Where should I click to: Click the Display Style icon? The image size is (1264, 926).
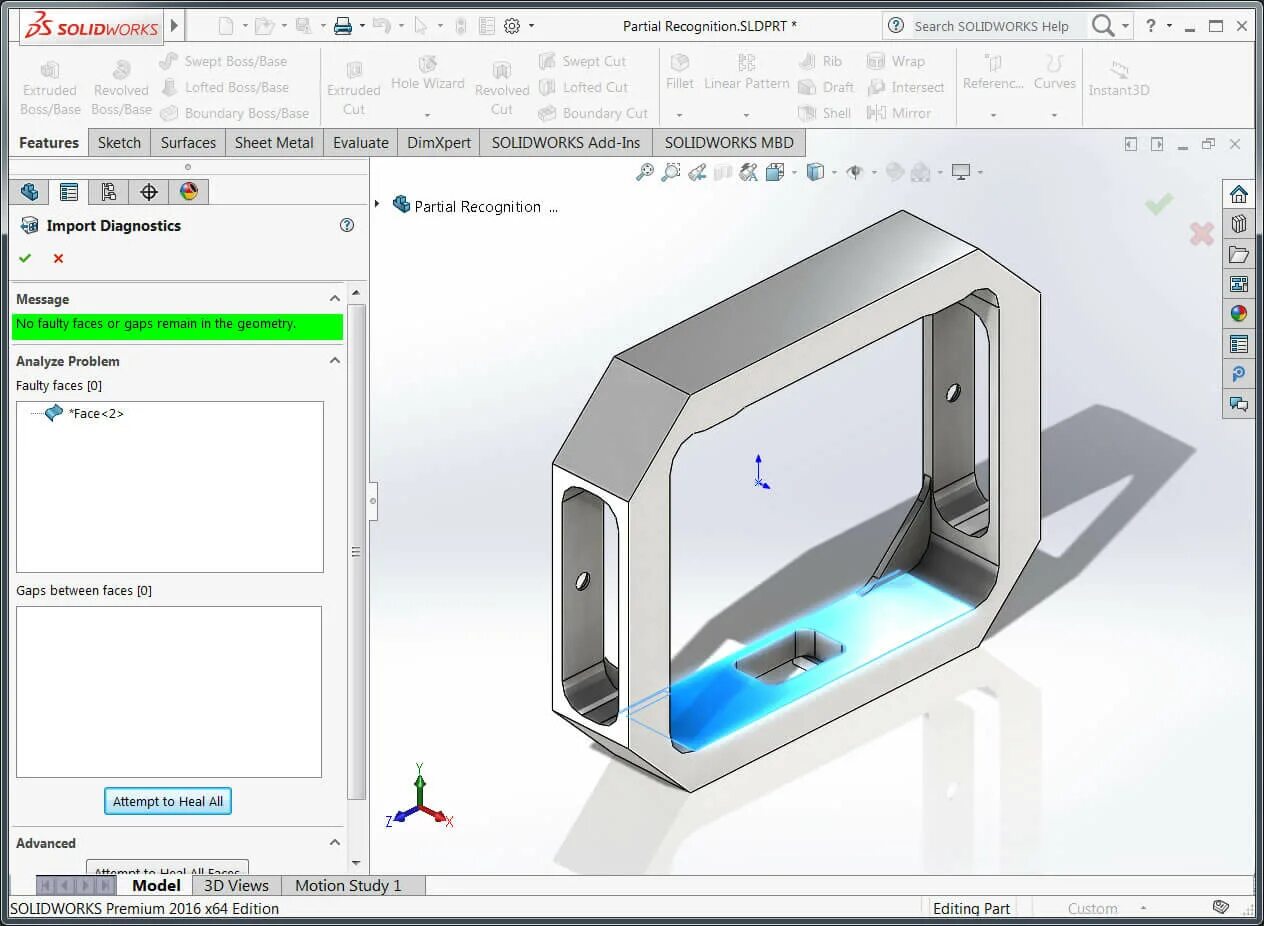[815, 172]
